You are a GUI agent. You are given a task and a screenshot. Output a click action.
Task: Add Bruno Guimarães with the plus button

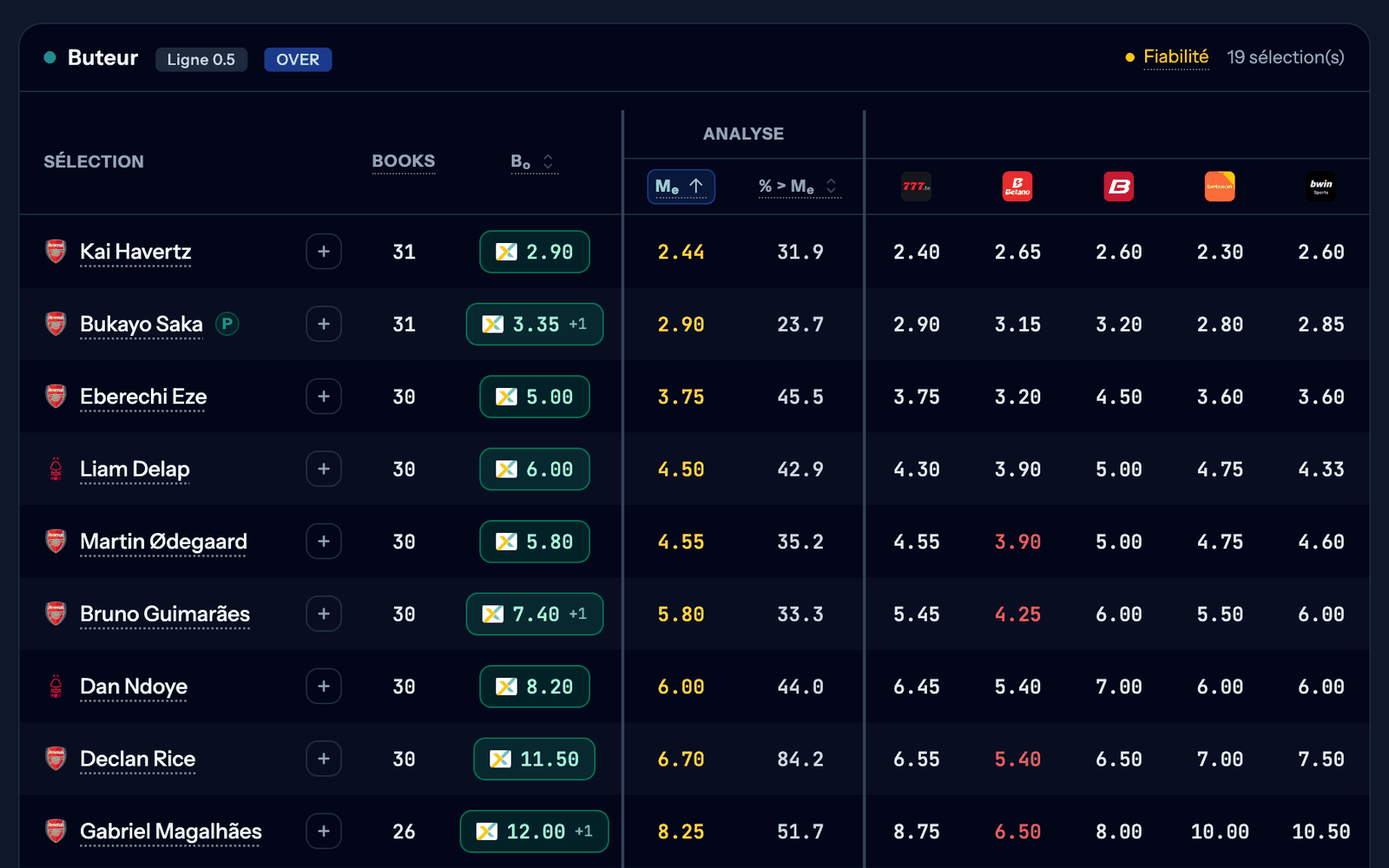(x=324, y=614)
